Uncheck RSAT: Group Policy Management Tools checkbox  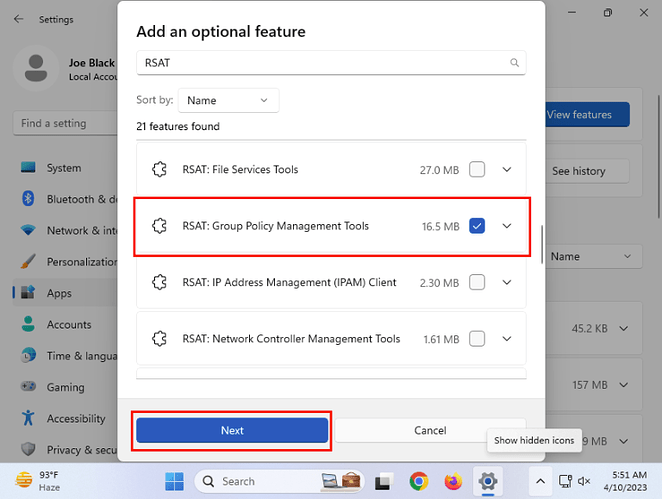(x=477, y=226)
